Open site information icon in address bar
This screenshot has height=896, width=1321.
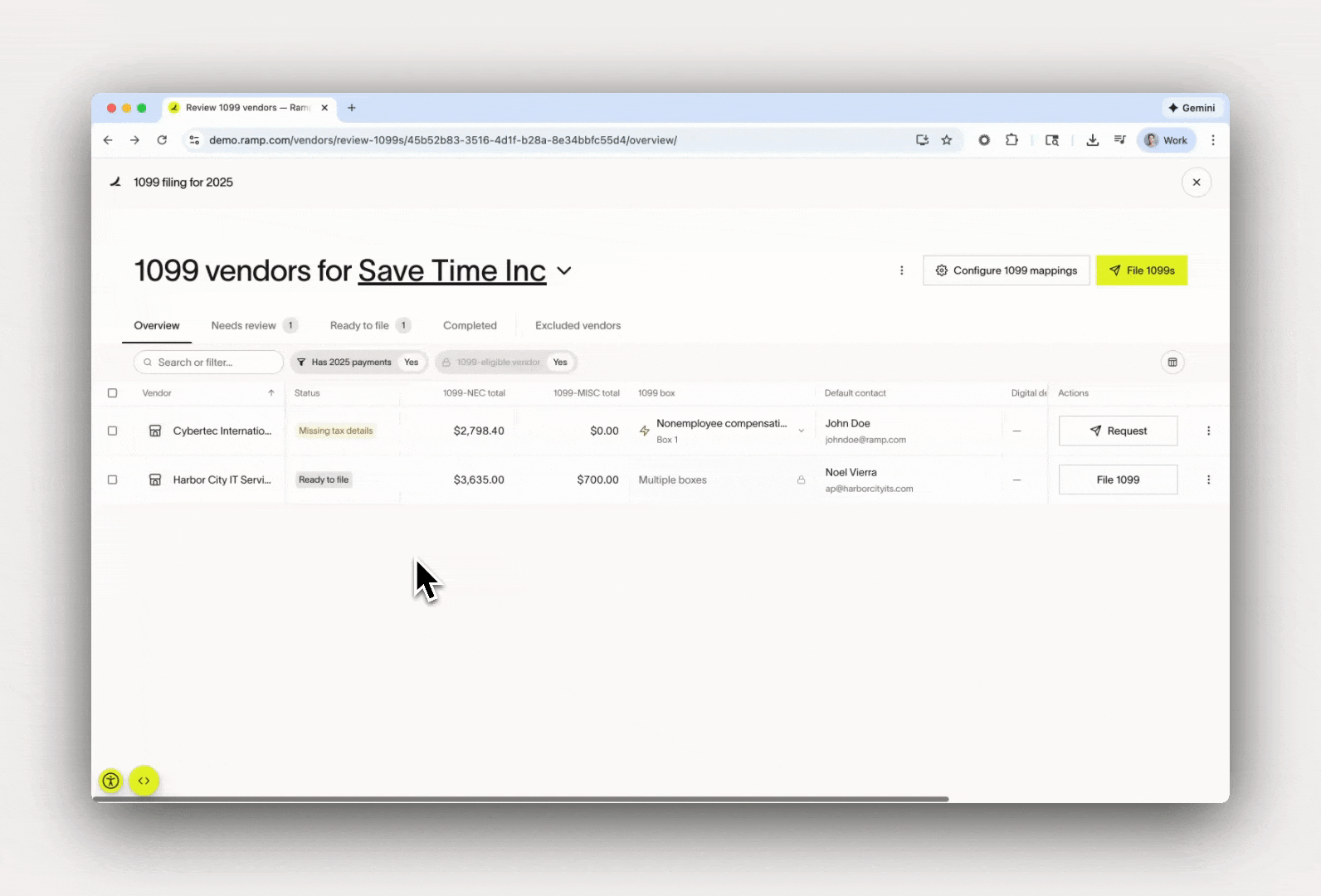(194, 140)
